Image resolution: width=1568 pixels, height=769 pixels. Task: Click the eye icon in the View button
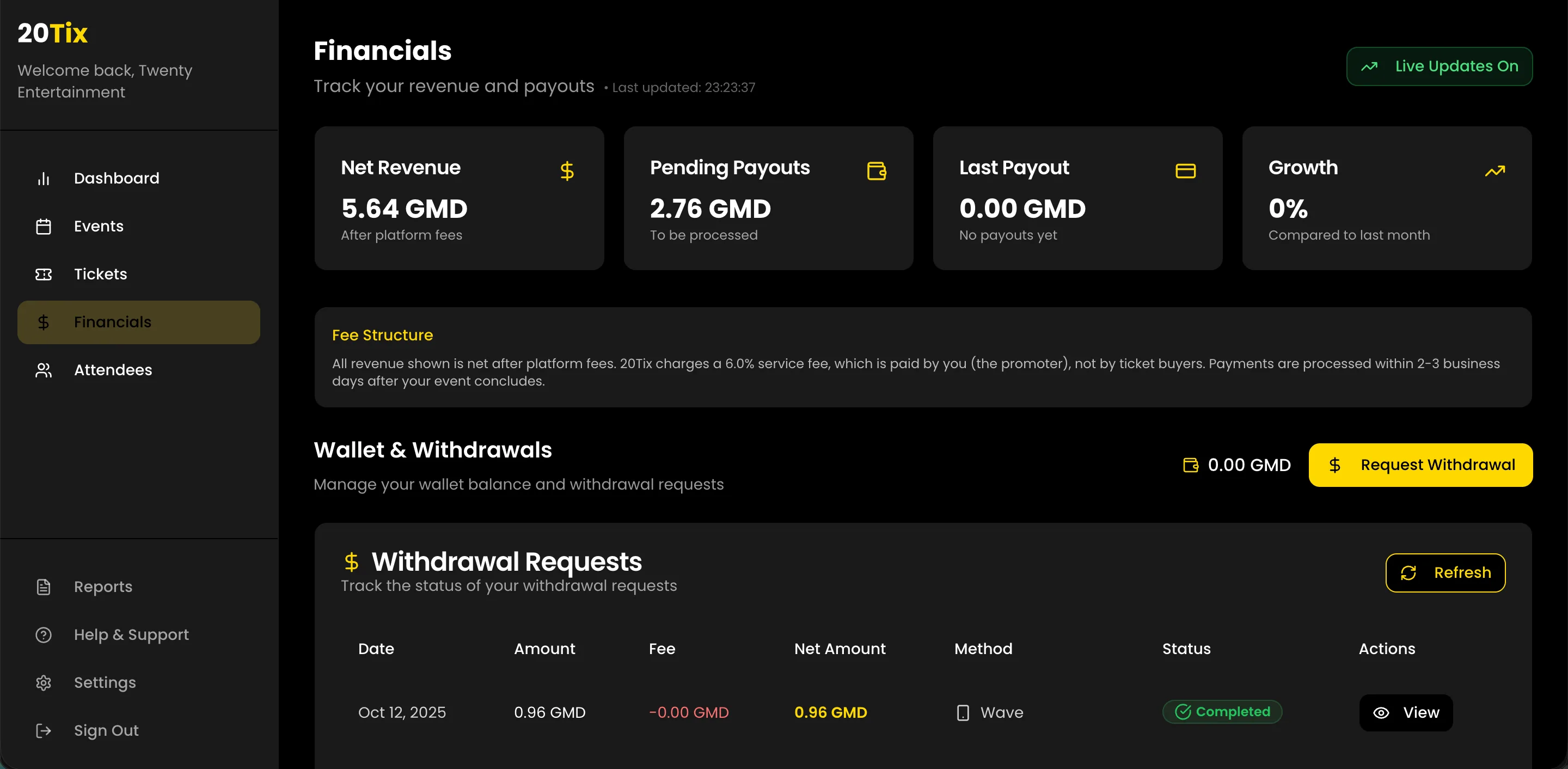[1381, 713]
